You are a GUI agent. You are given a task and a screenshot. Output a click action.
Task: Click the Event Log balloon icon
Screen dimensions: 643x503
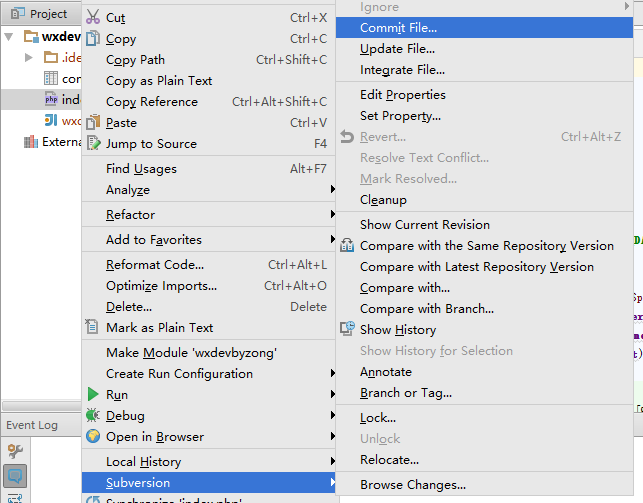click(x=15, y=476)
